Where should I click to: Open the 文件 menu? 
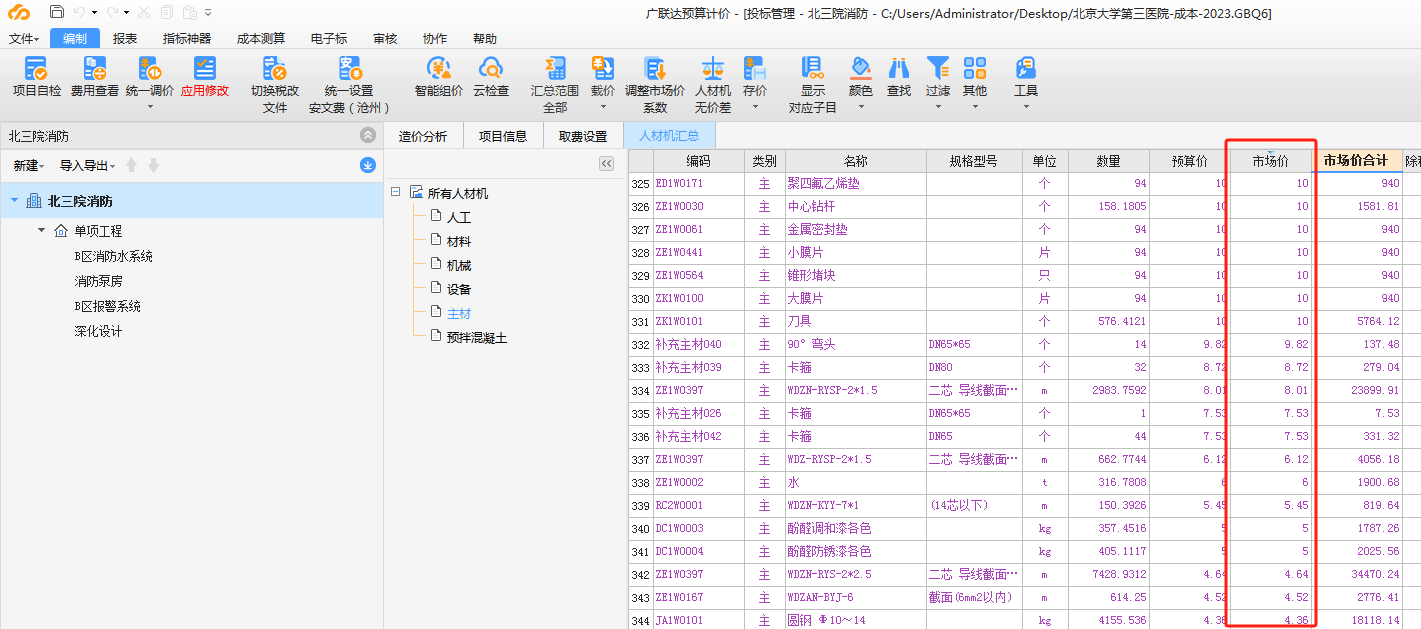click(24, 39)
